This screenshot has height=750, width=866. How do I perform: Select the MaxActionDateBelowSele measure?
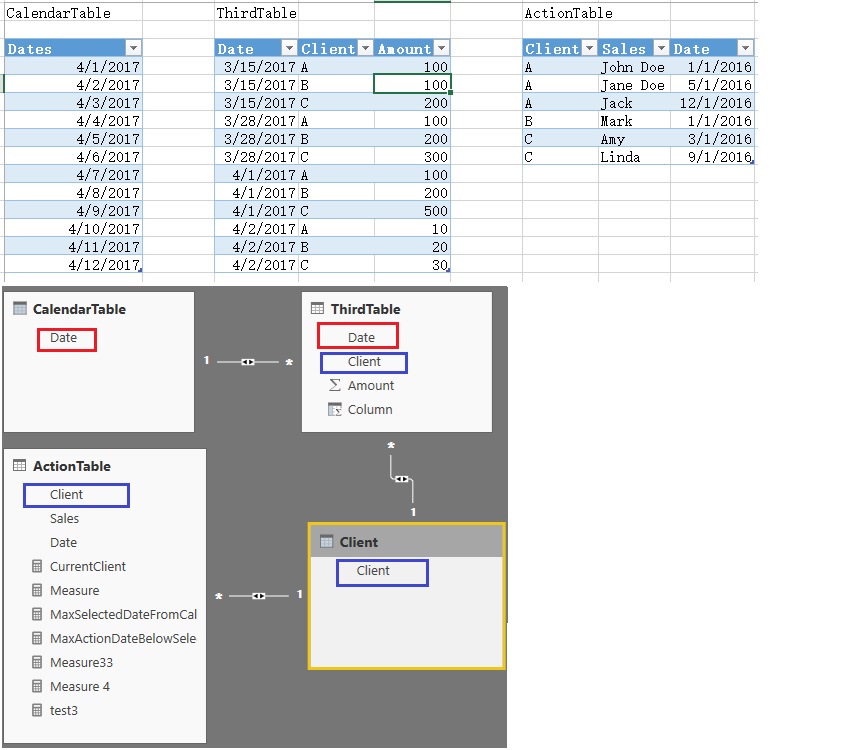click(x=123, y=638)
